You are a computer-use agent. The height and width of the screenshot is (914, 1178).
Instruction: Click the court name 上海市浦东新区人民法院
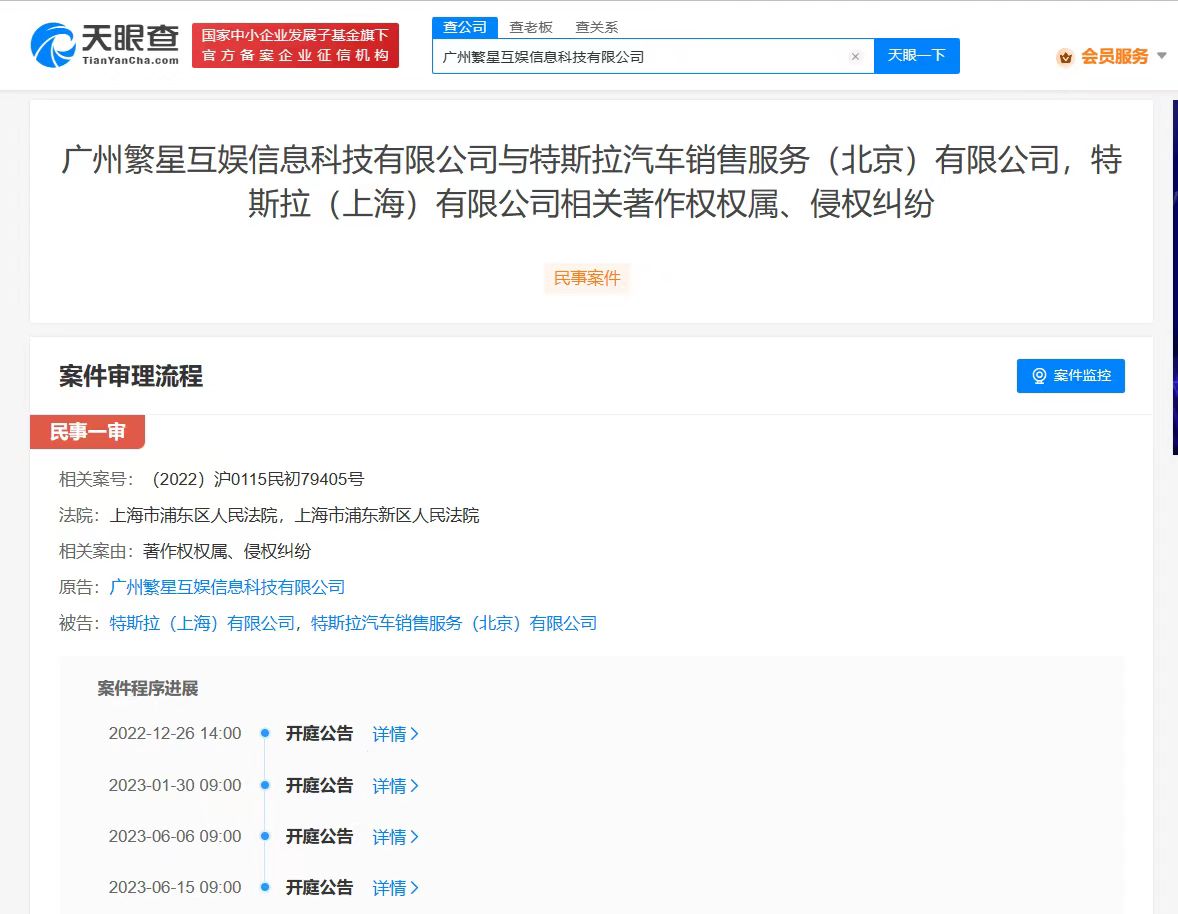click(387, 515)
